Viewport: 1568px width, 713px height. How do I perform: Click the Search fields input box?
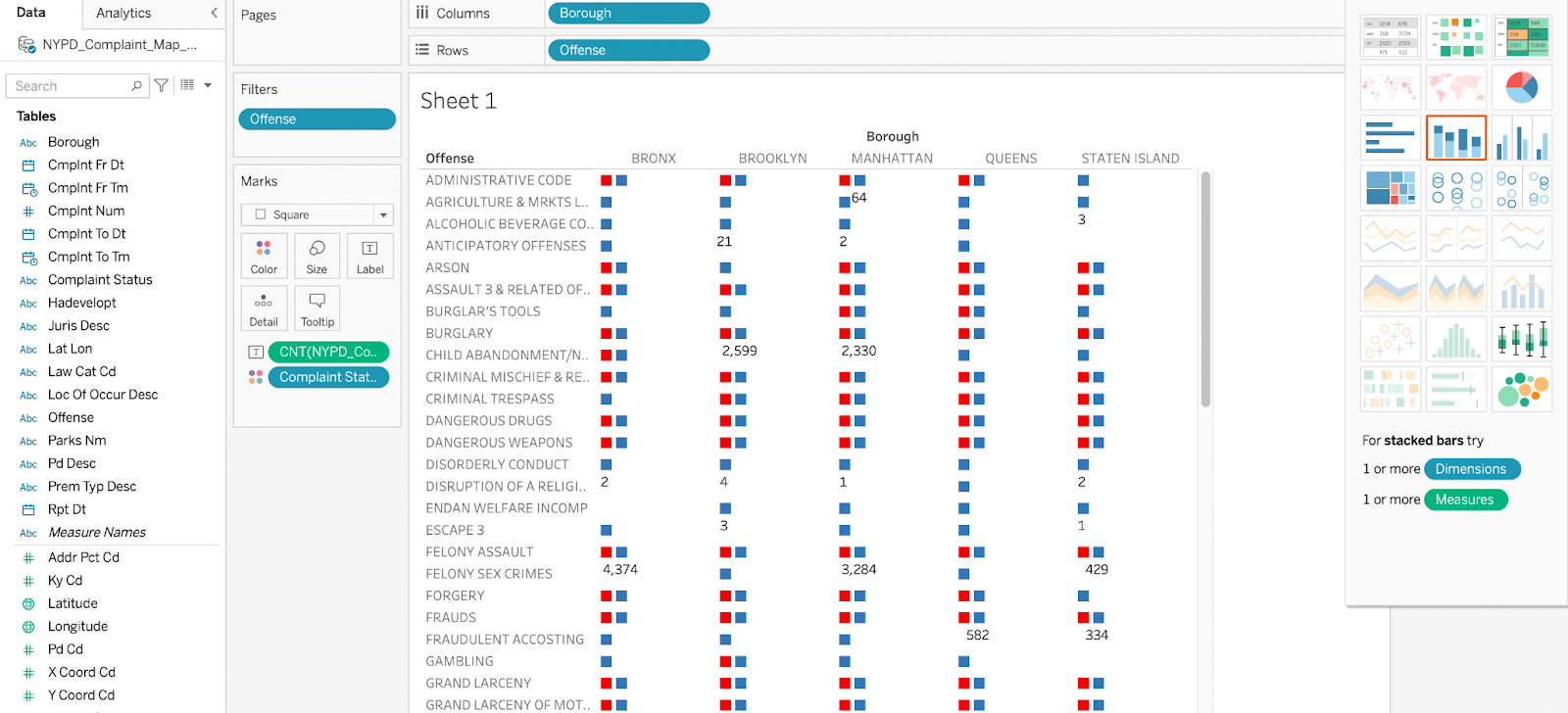coord(75,86)
